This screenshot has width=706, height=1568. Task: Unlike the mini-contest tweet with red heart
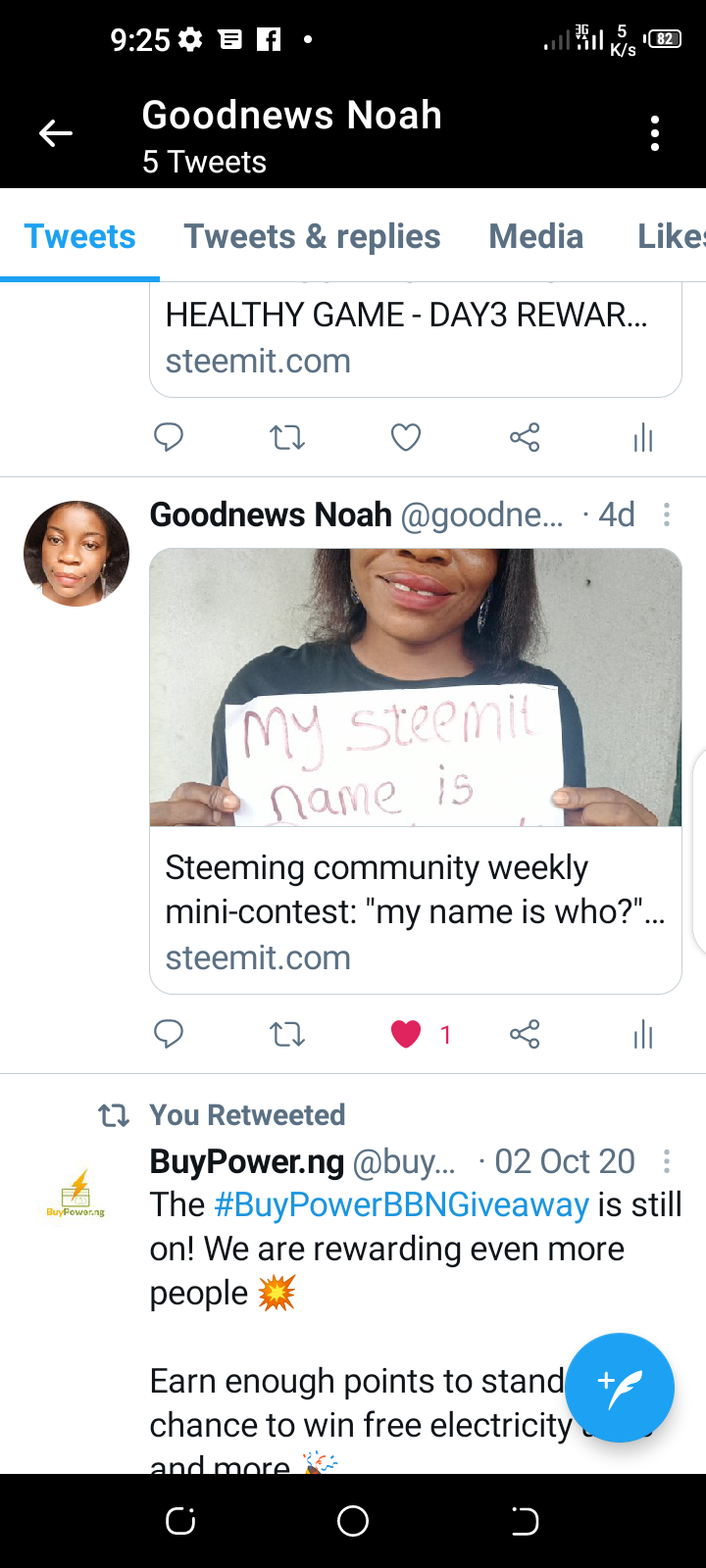click(406, 1034)
